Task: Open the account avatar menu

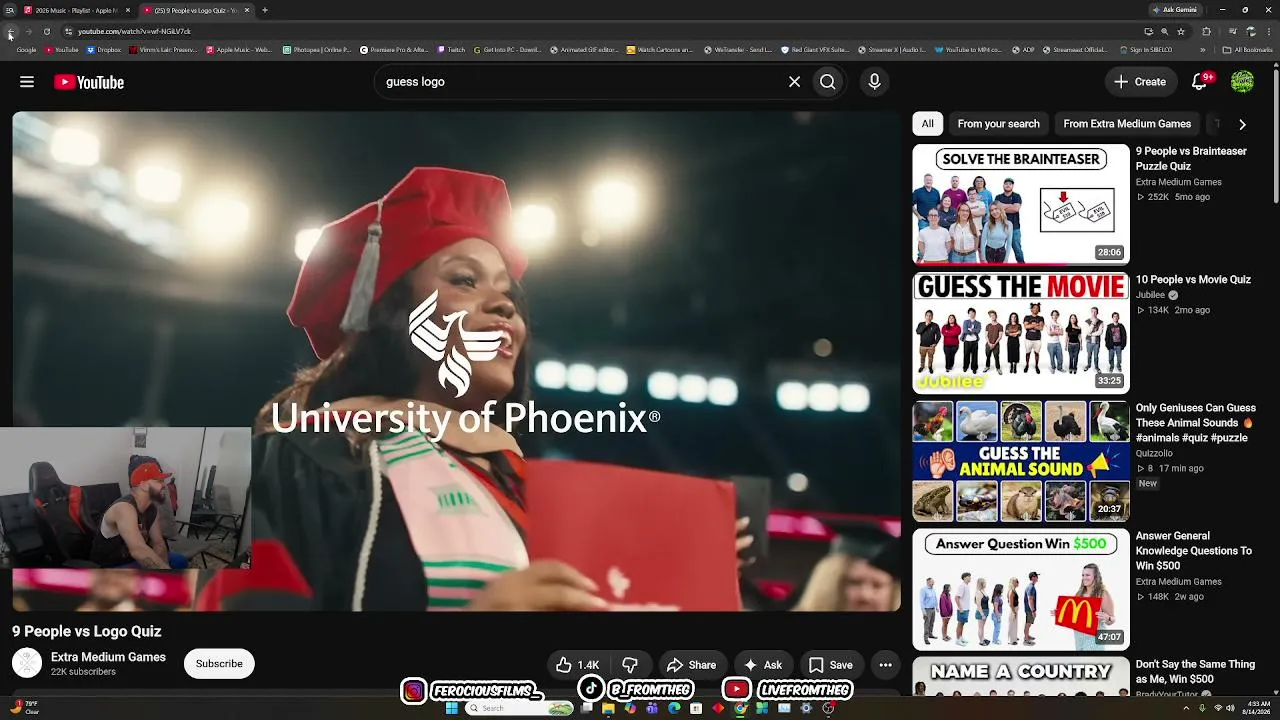Action: coord(1242,82)
